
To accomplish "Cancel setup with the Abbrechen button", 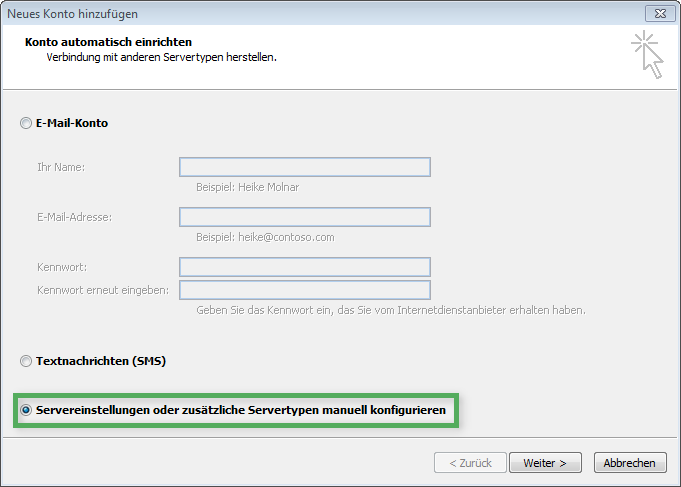I will (630, 463).
